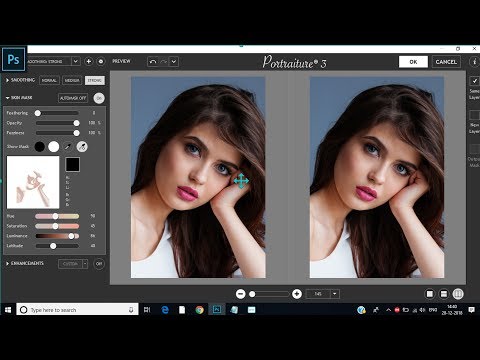The image size is (480, 360).
Task: Click the redo arrow icon
Action: [x=164, y=62]
